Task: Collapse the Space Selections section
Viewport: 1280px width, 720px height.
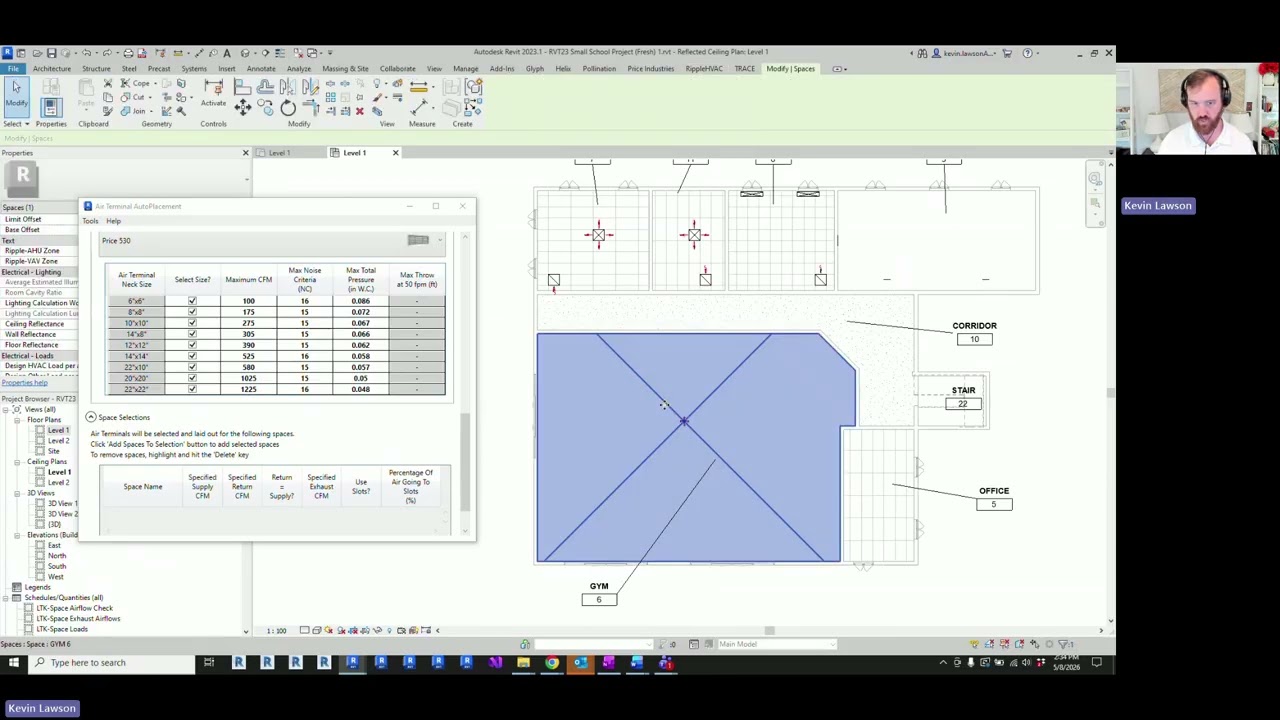Action: [x=90, y=417]
